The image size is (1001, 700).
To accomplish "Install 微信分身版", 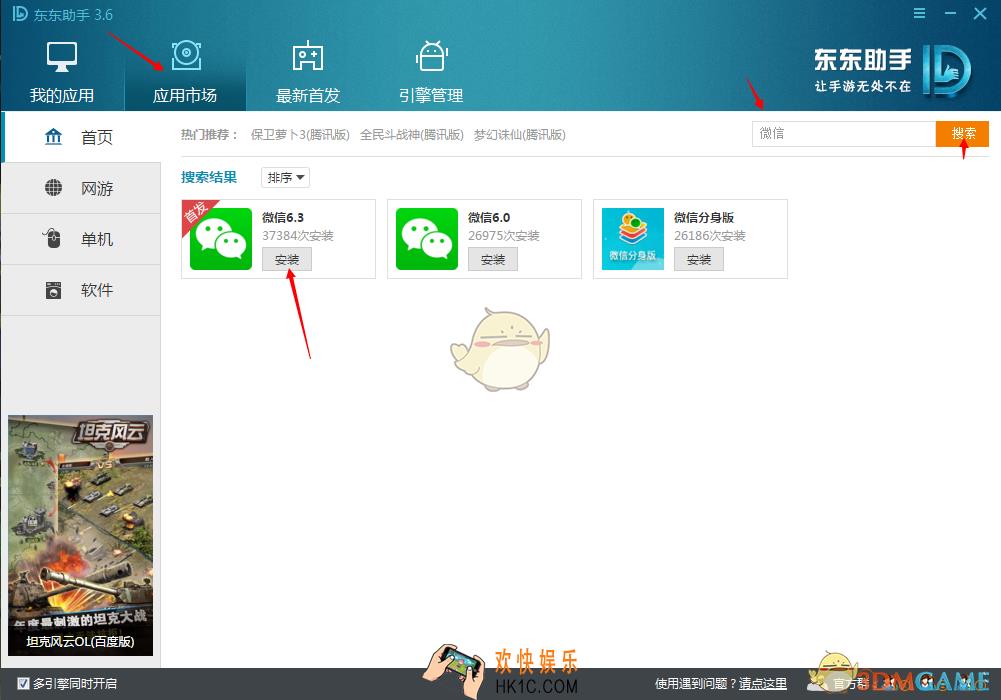I will pyautogui.click(x=699, y=260).
